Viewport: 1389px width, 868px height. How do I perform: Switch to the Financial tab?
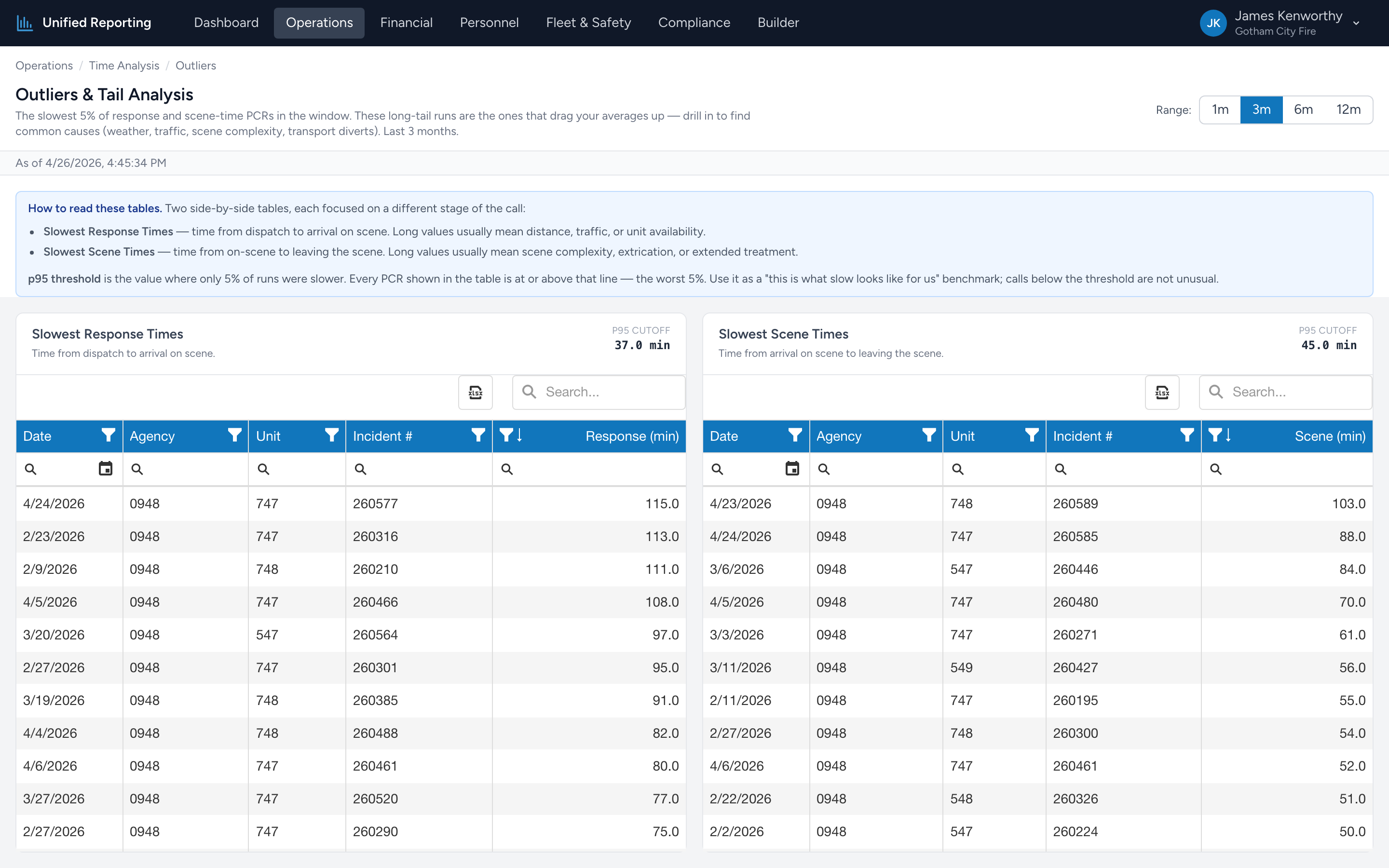tap(407, 23)
